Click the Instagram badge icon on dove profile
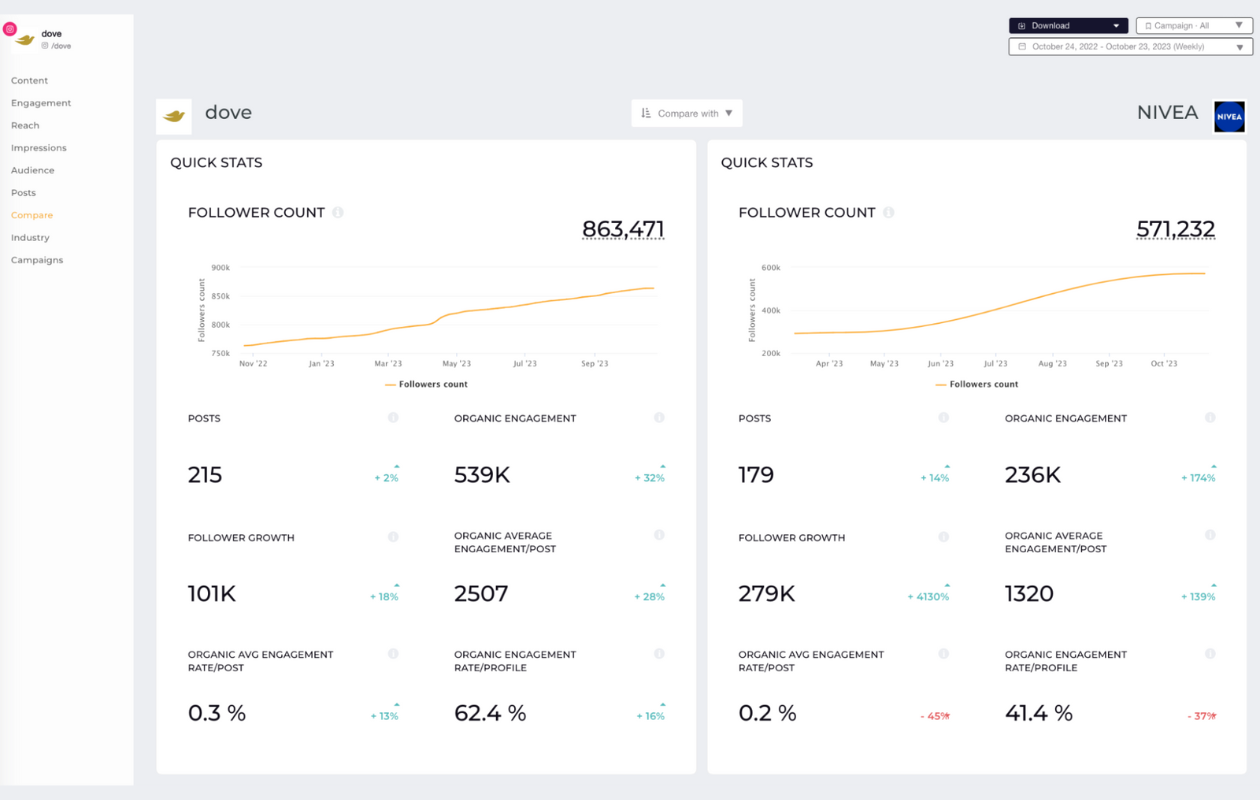 (x=10, y=30)
